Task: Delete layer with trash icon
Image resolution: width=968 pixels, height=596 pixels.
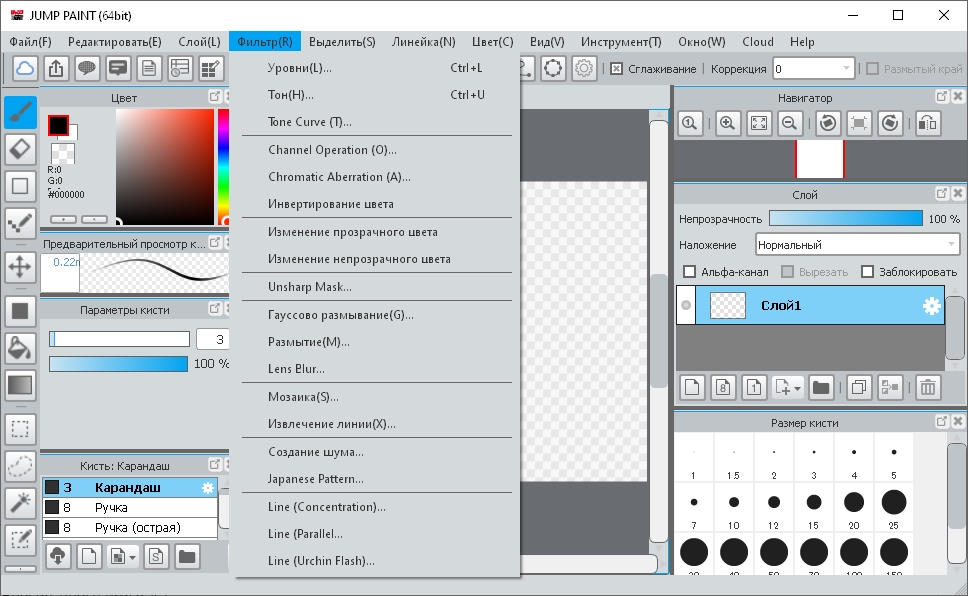Action: tap(928, 387)
